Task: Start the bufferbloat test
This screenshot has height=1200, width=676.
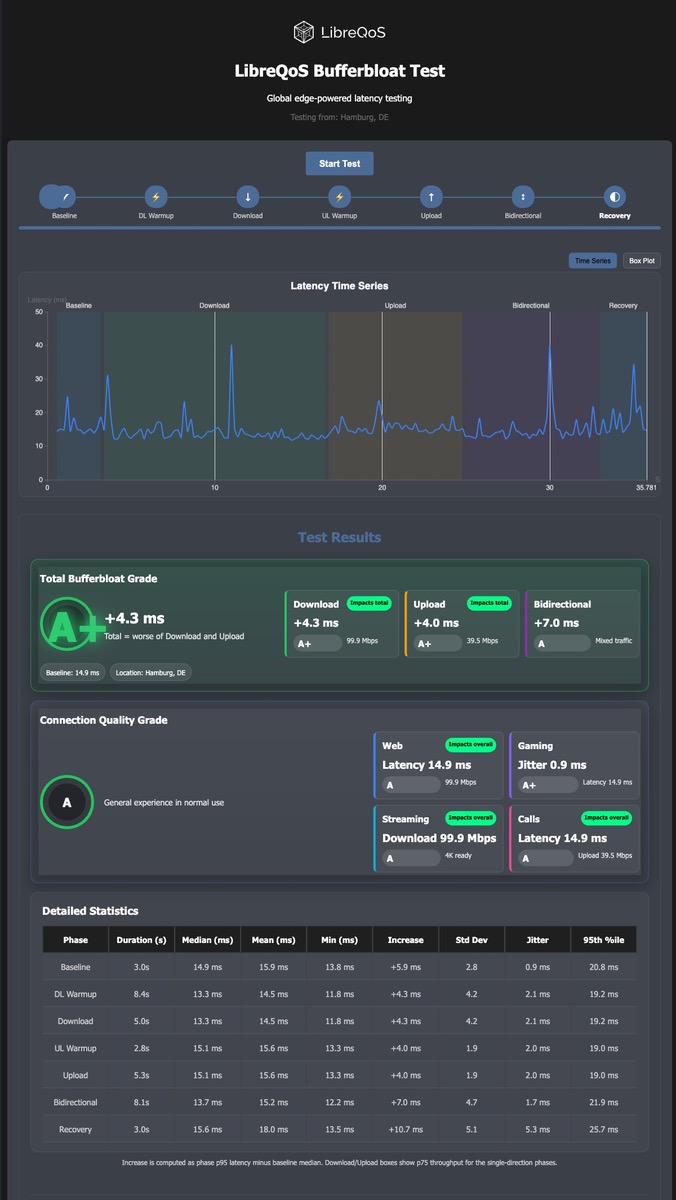Action: [339, 163]
